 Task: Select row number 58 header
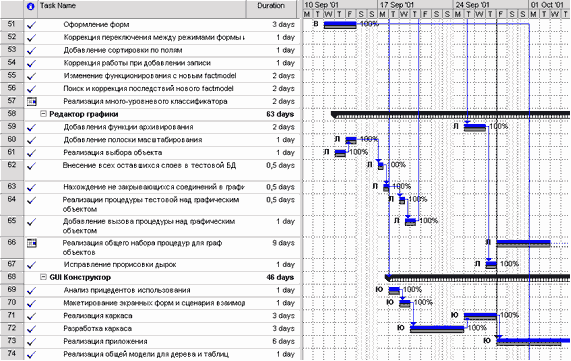tap(12, 114)
